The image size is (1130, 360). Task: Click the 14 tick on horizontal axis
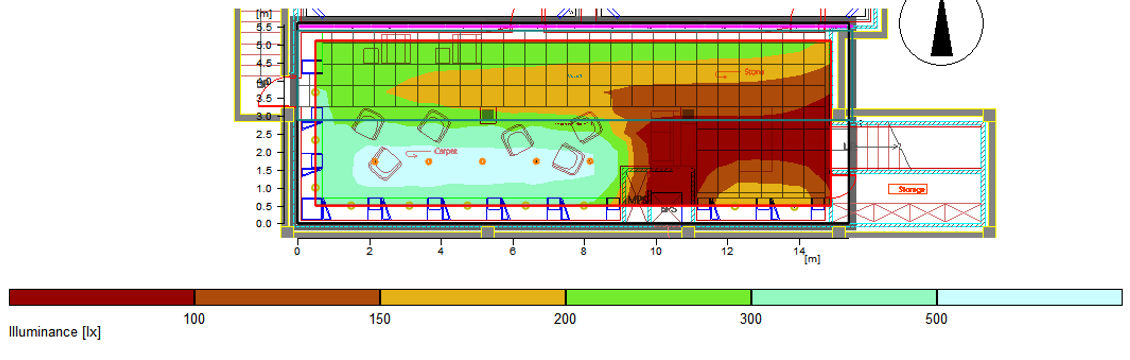pyautogui.click(x=798, y=251)
